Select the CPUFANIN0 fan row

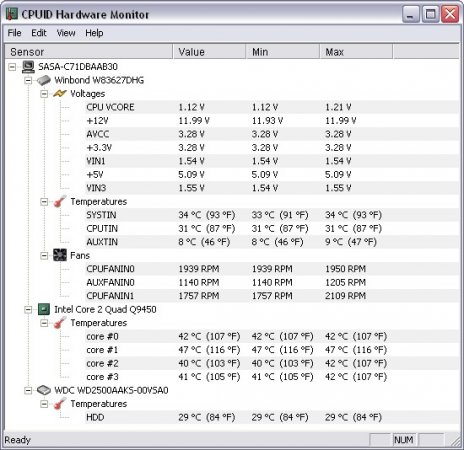[x=272, y=269]
